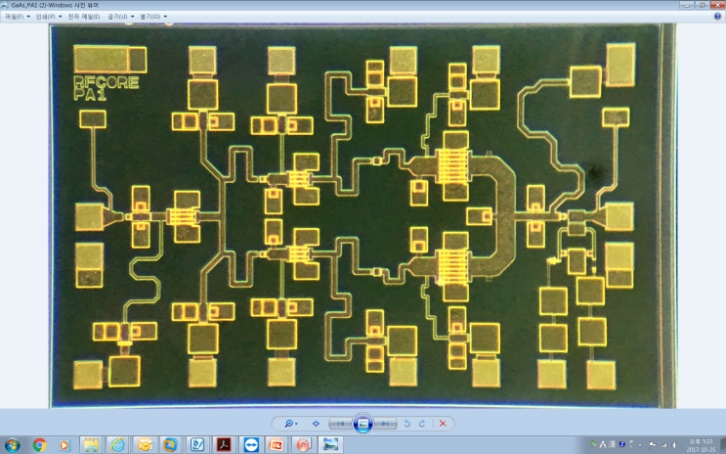Click the actual size fit button
Image resolution: width=726 pixels, height=454 pixels.
coord(316,423)
